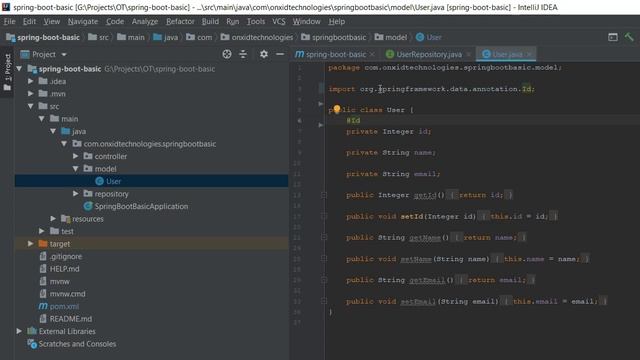Hide the Project panel with the minus icon

[x=280, y=54]
